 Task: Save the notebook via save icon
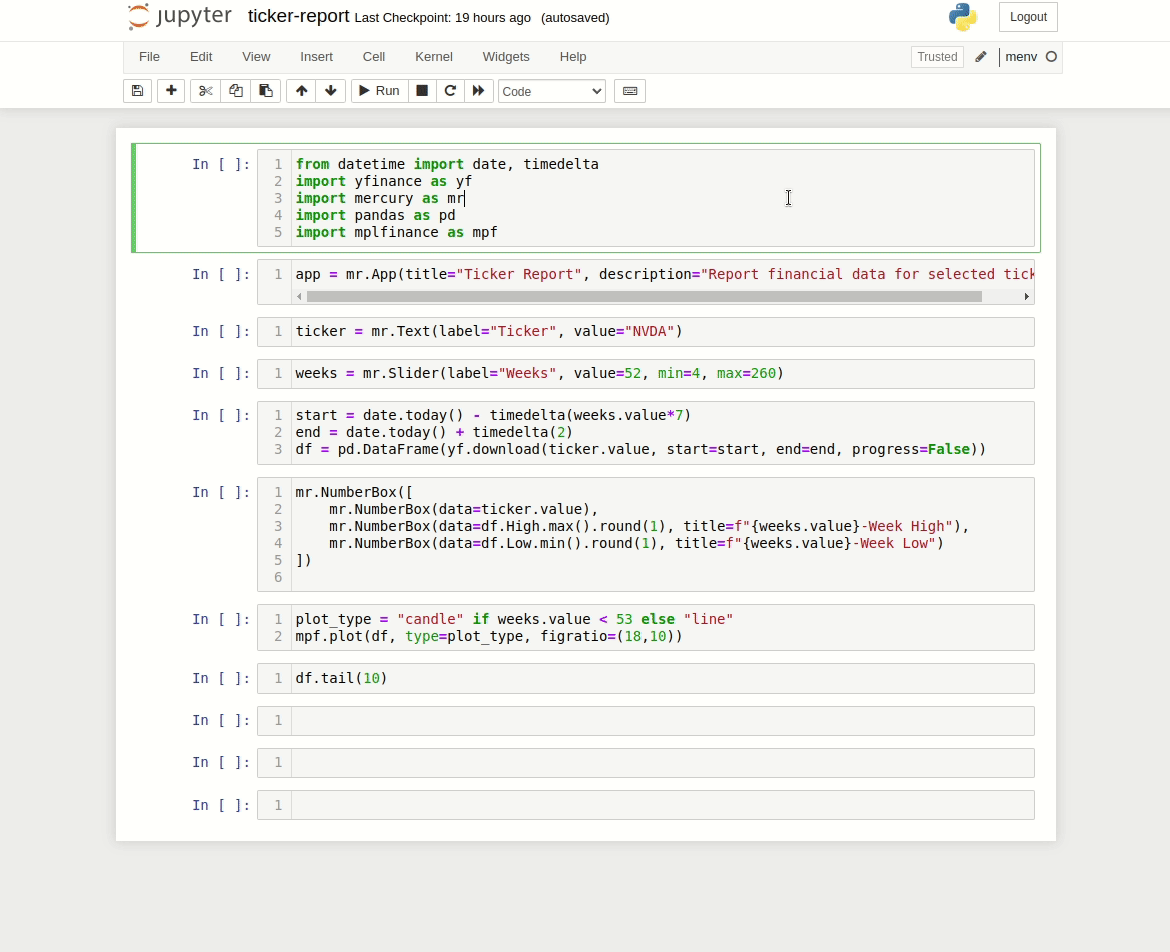tap(137, 90)
